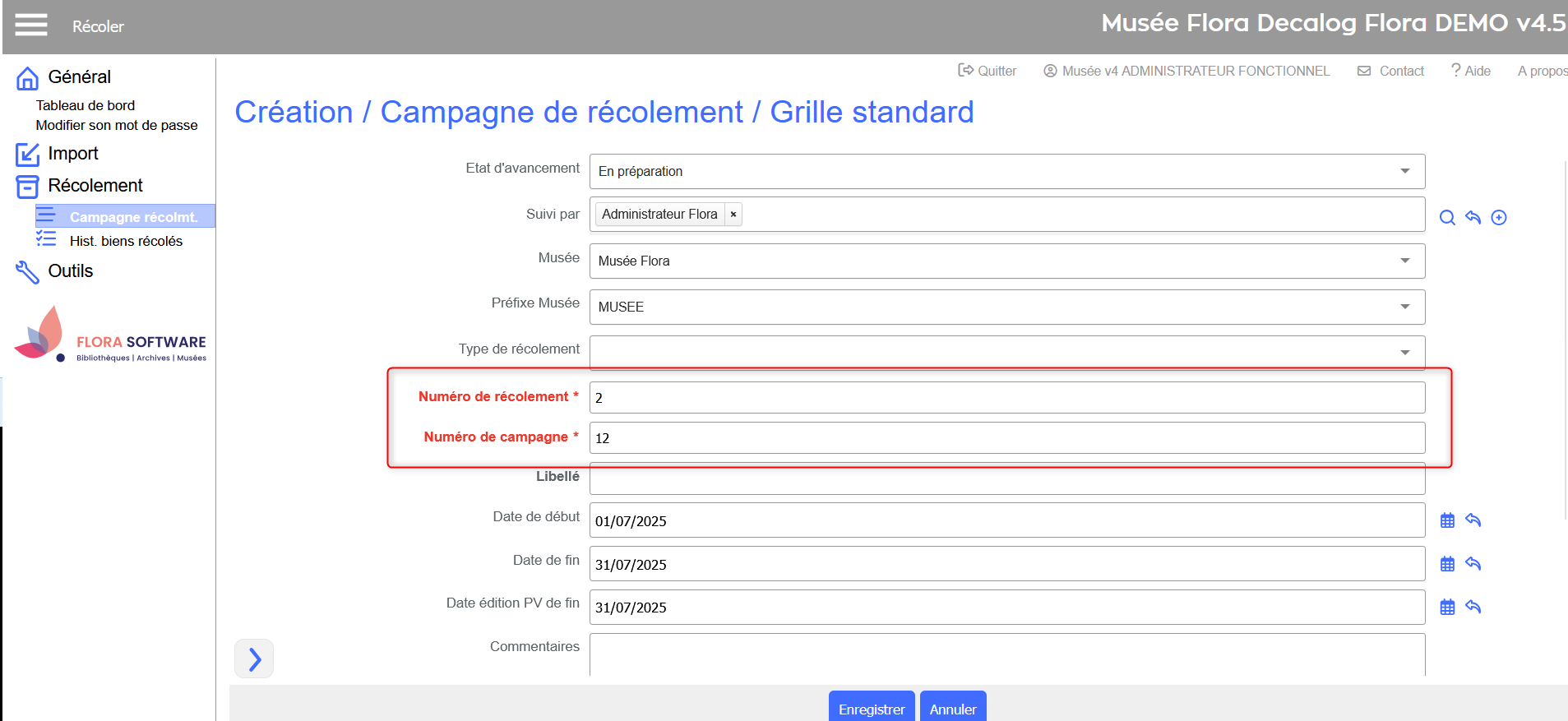Click the Enregistrer button
Screen dimensions: 1568x721
[x=871, y=708]
